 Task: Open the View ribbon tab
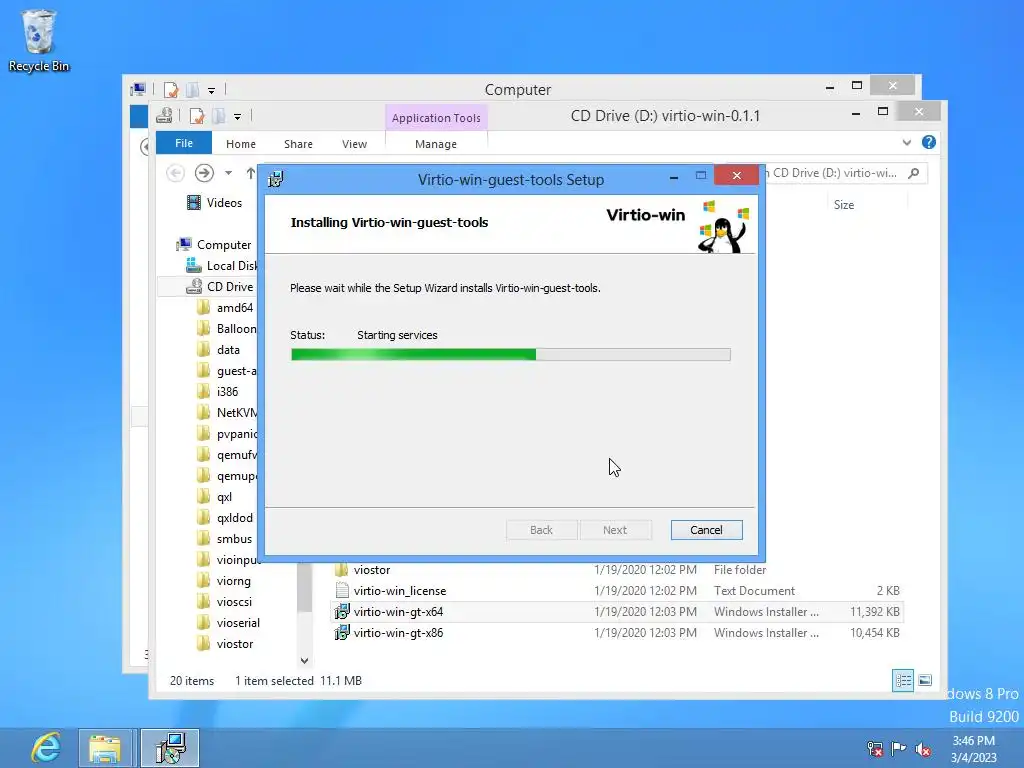pyautogui.click(x=355, y=144)
